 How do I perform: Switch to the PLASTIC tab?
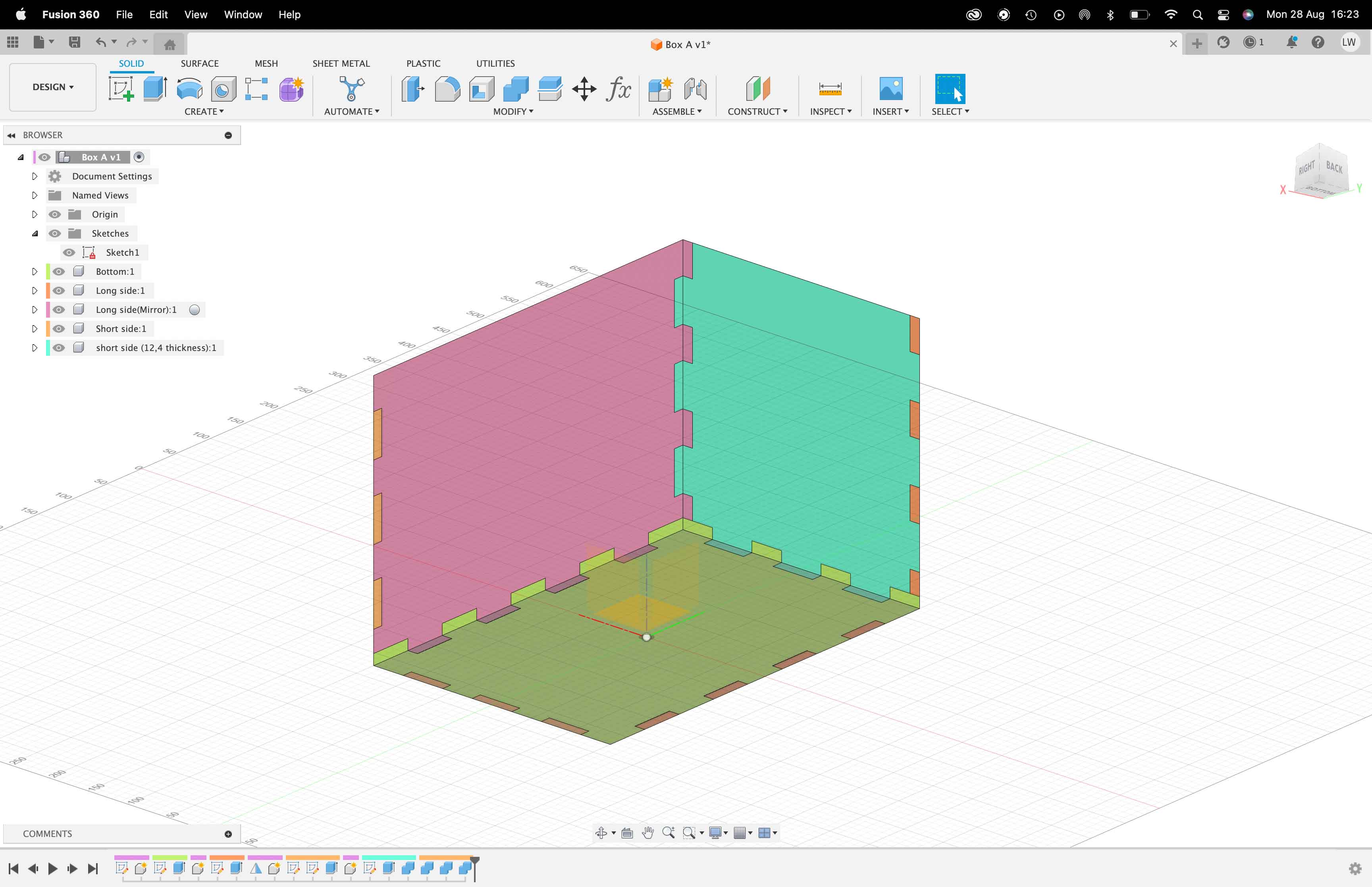[423, 64]
